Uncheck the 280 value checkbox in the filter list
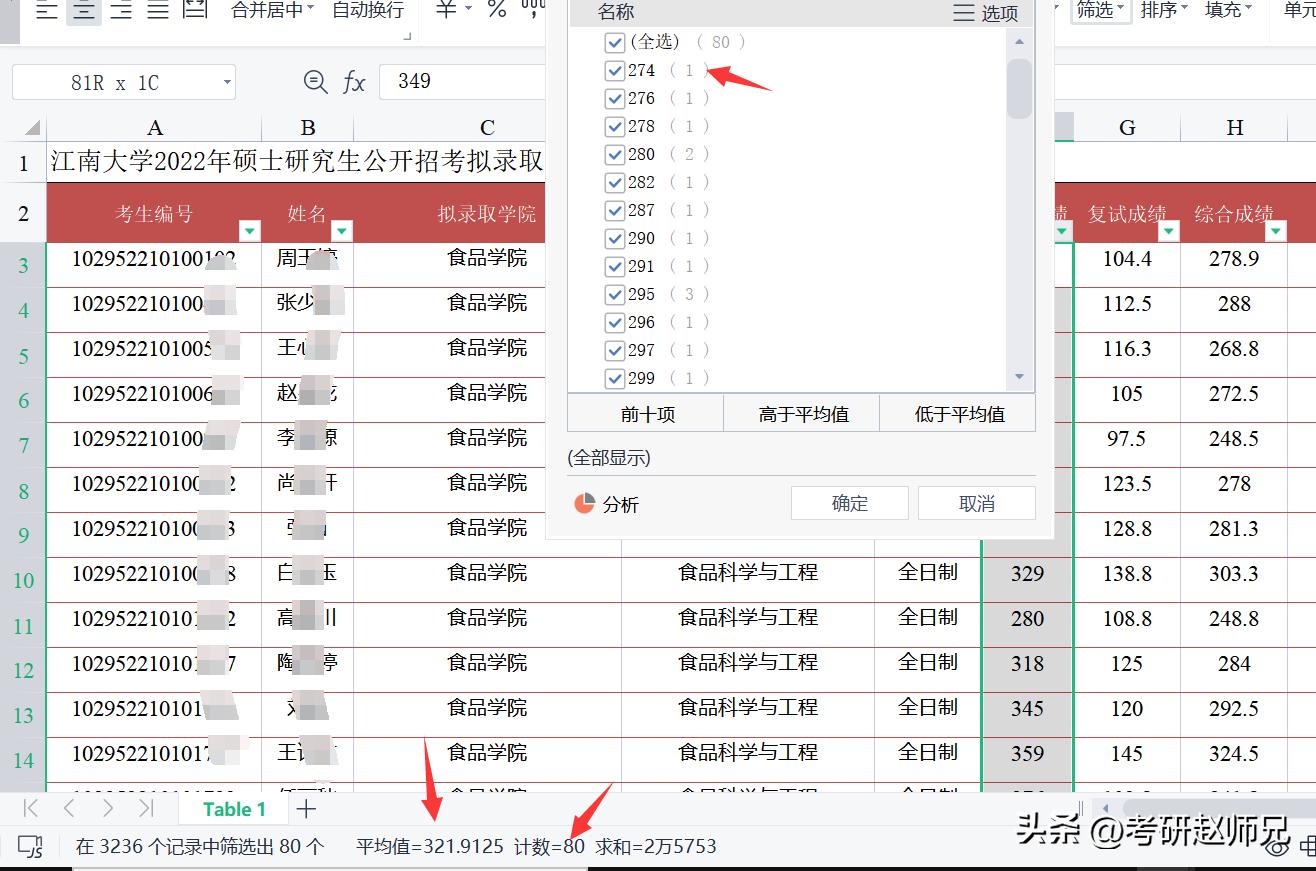The height and width of the screenshot is (871, 1316). point(614,154)
